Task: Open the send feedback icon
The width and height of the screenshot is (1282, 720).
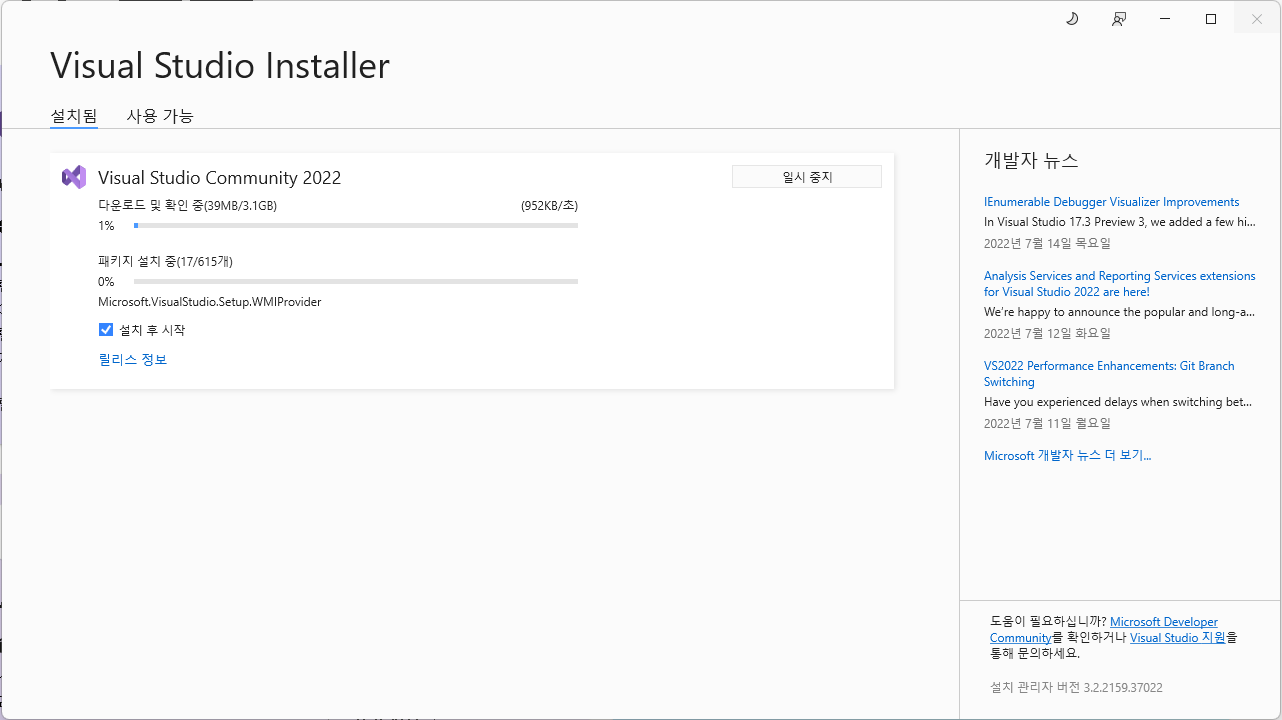Action: pos(1119,19)
